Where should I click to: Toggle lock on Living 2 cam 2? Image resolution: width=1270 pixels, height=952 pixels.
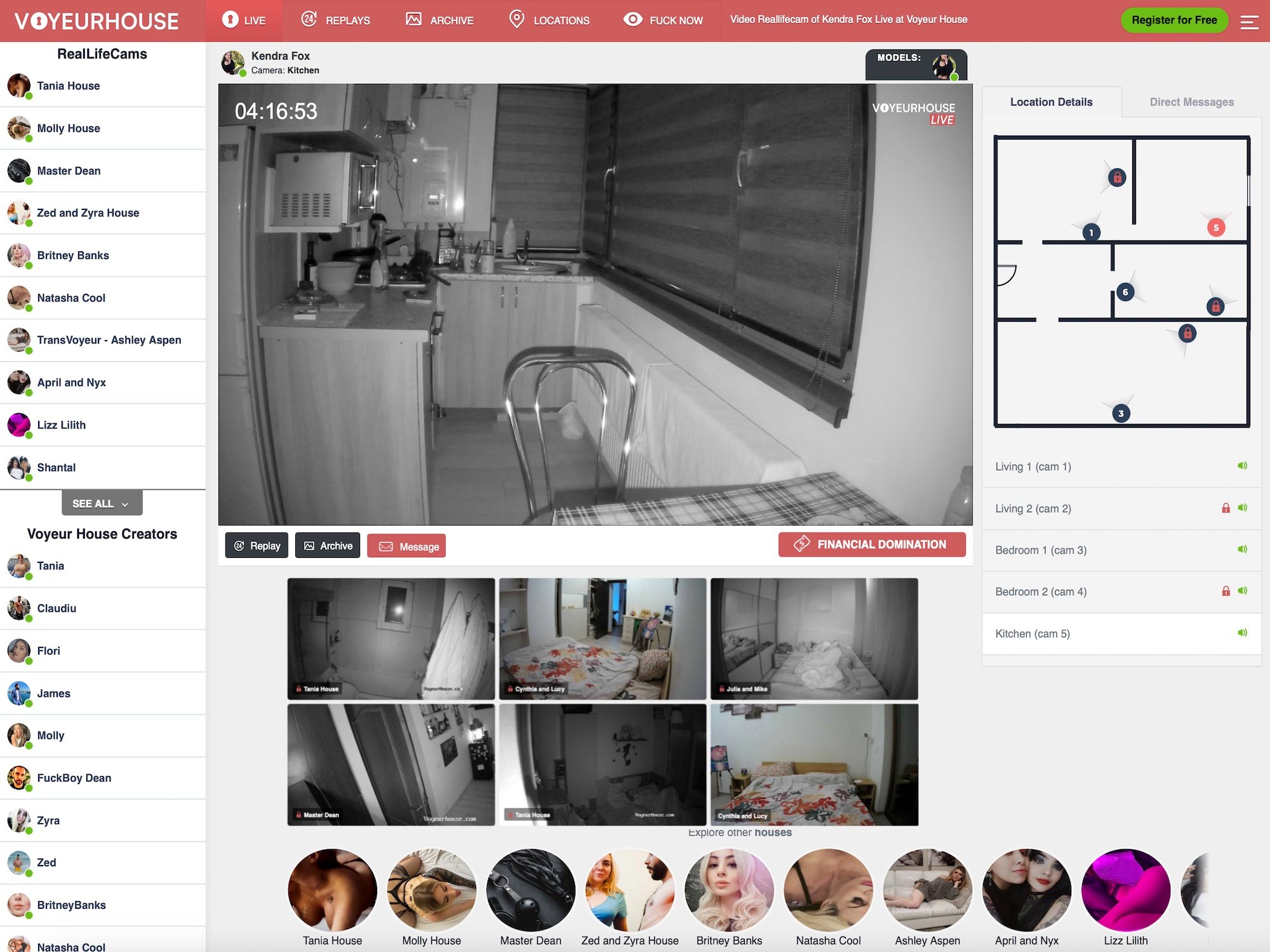pos(1223,508)
